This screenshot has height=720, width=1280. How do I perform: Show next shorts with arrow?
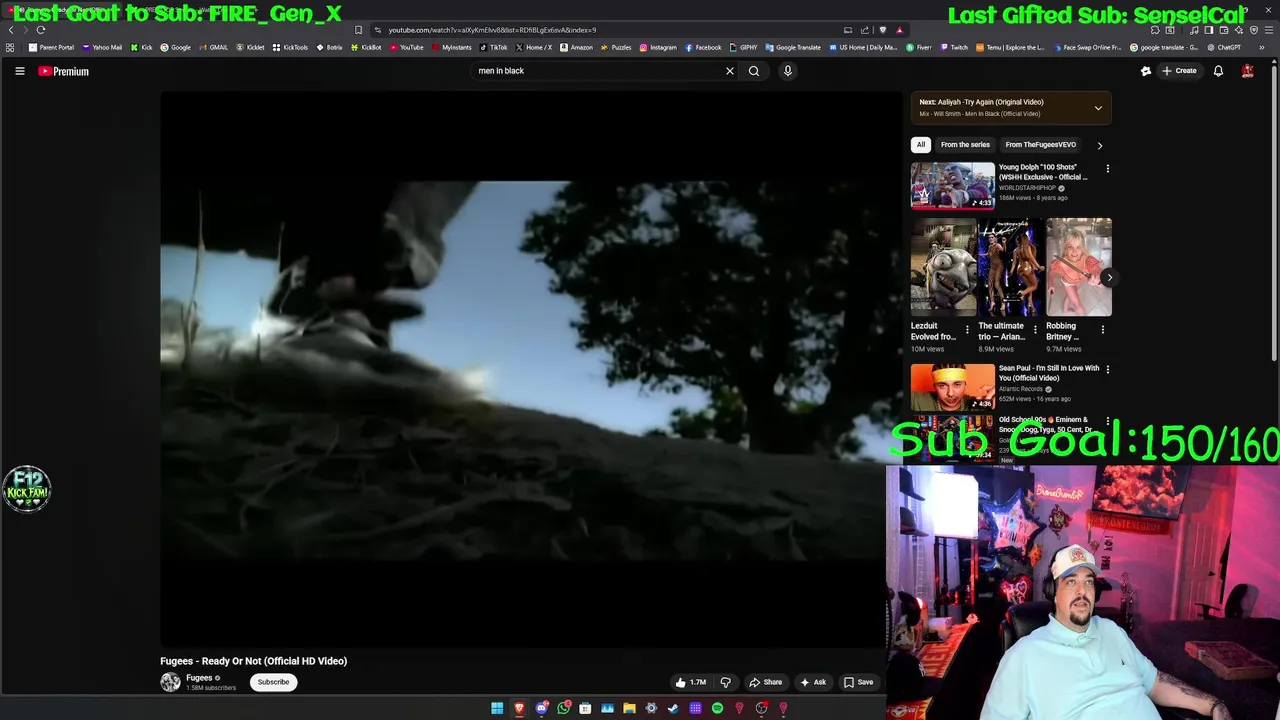tap(1109, 278)
